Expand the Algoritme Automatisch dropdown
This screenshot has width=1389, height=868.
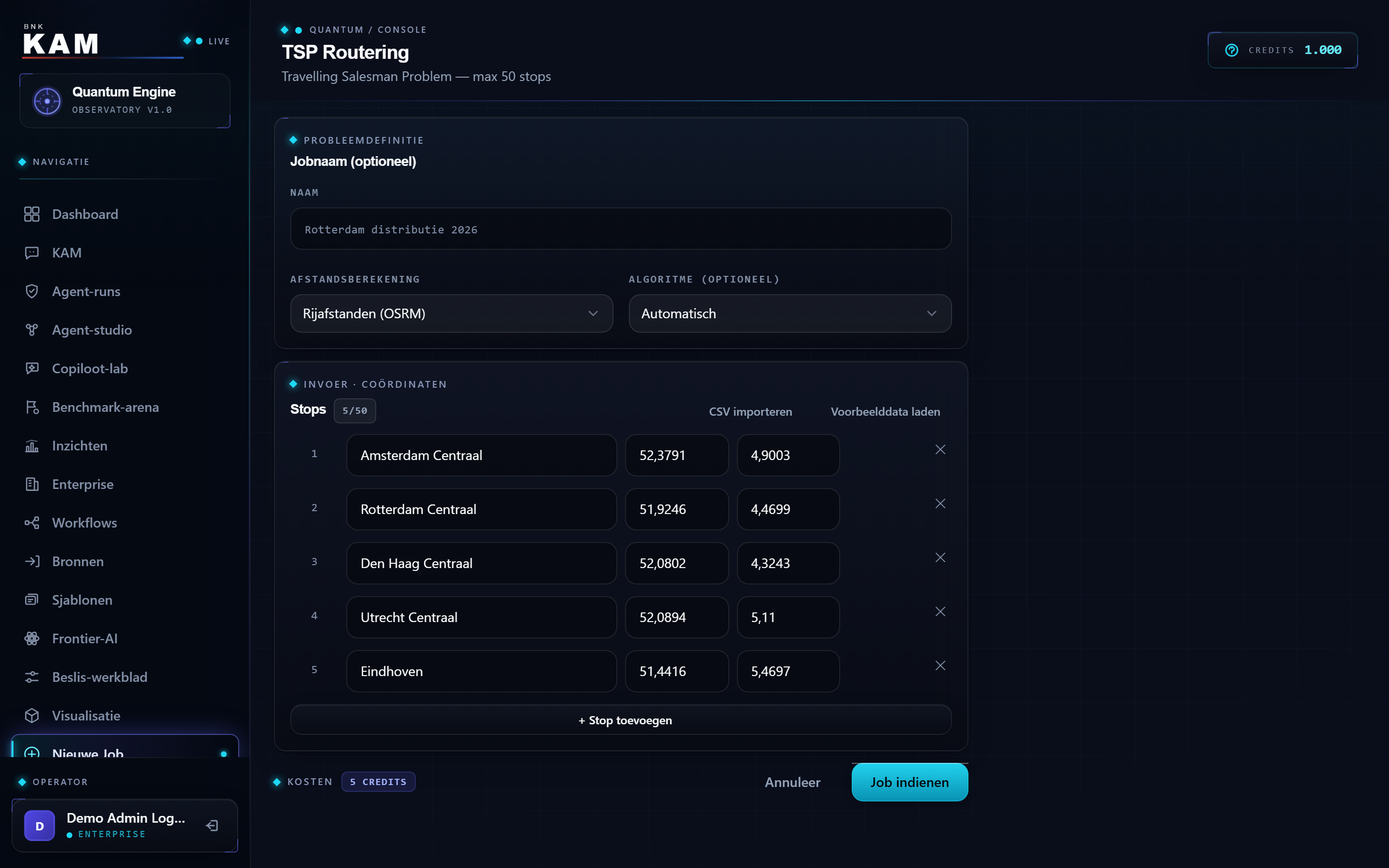click(790, 313)
